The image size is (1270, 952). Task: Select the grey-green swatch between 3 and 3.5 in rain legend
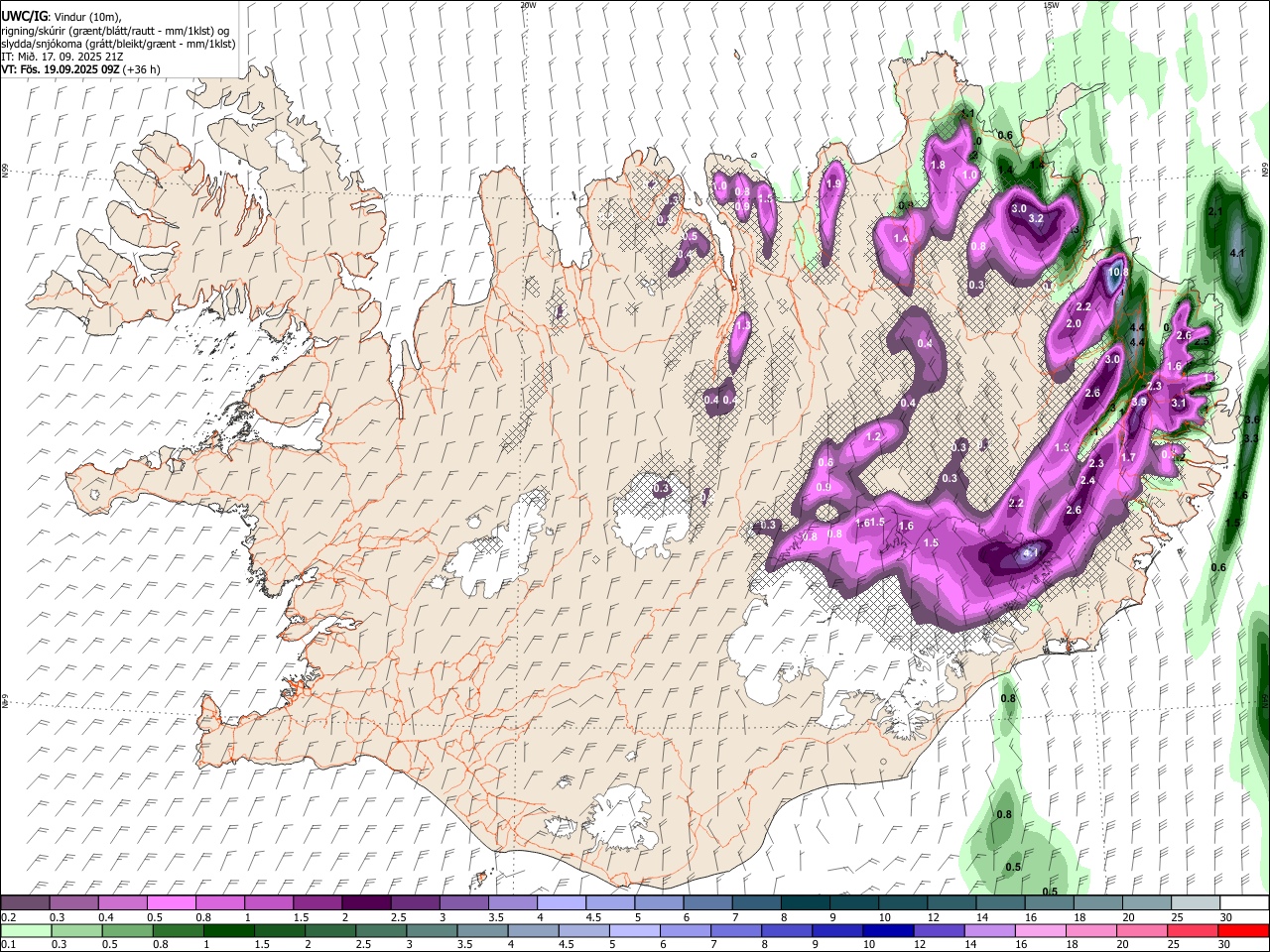pyautogui.click(x=431, y=930)
